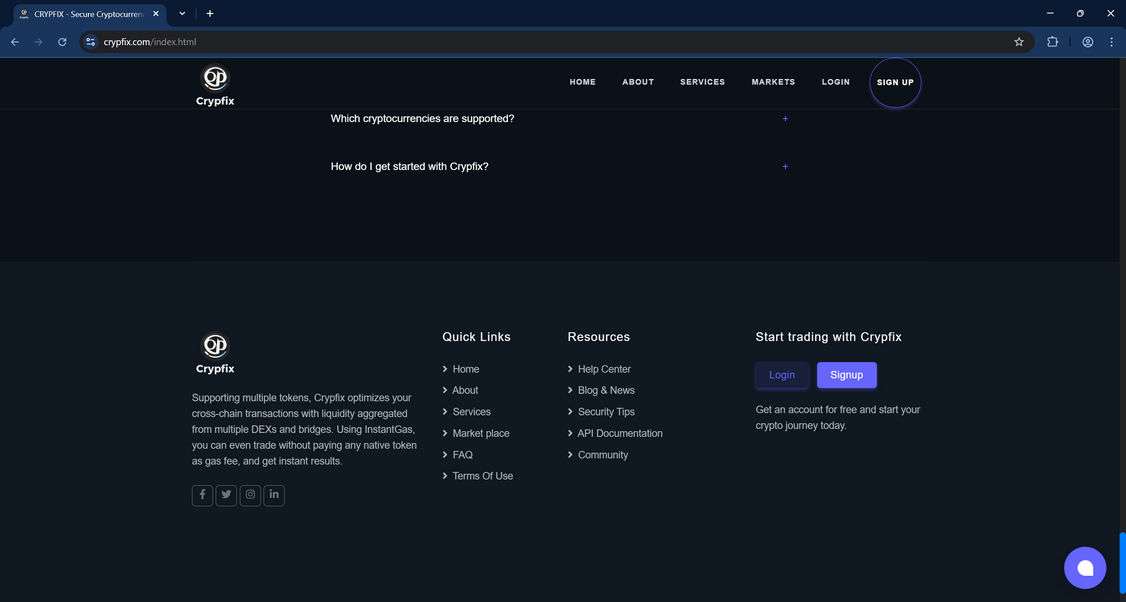Image resolution: width=1126 pixels, height=602 pixels.
Task: Open the Chrome three-dot menu
Action: click(x=1111, y=42)
